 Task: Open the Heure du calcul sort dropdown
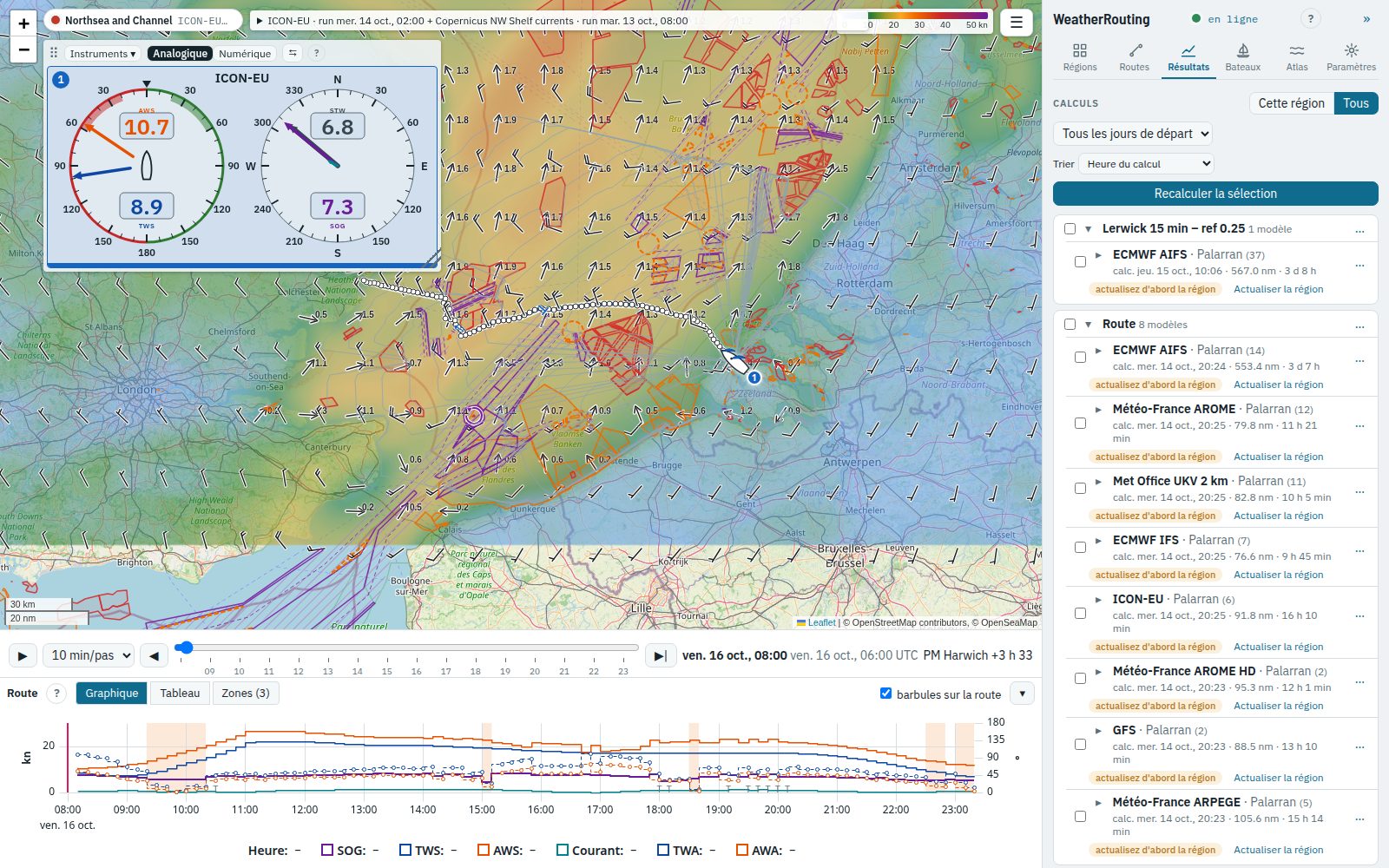pyautogui.click(x=1146, y=164)
